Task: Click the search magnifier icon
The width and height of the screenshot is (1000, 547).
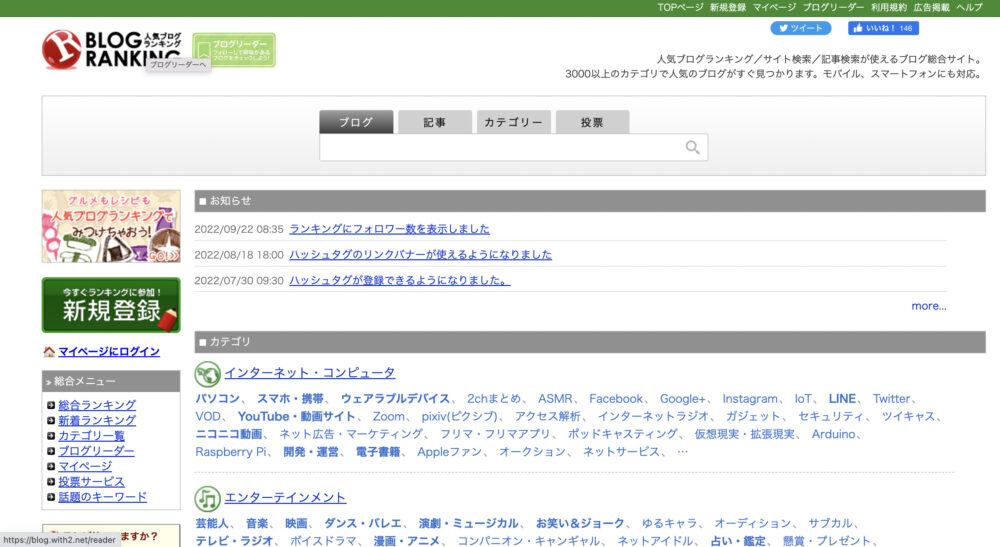Action: (693, 147)
